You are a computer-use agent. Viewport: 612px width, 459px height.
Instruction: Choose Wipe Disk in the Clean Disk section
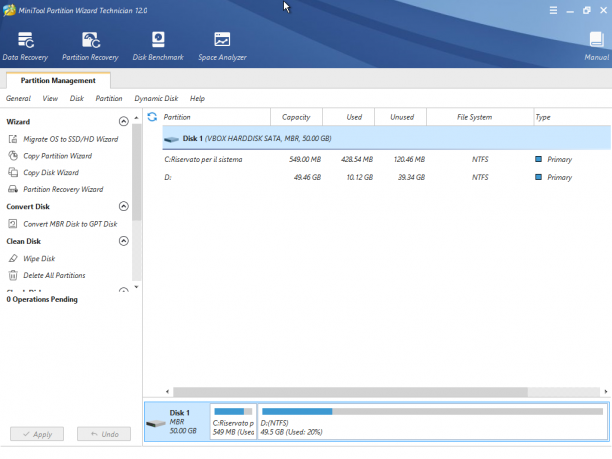click(x=39, y=258)
